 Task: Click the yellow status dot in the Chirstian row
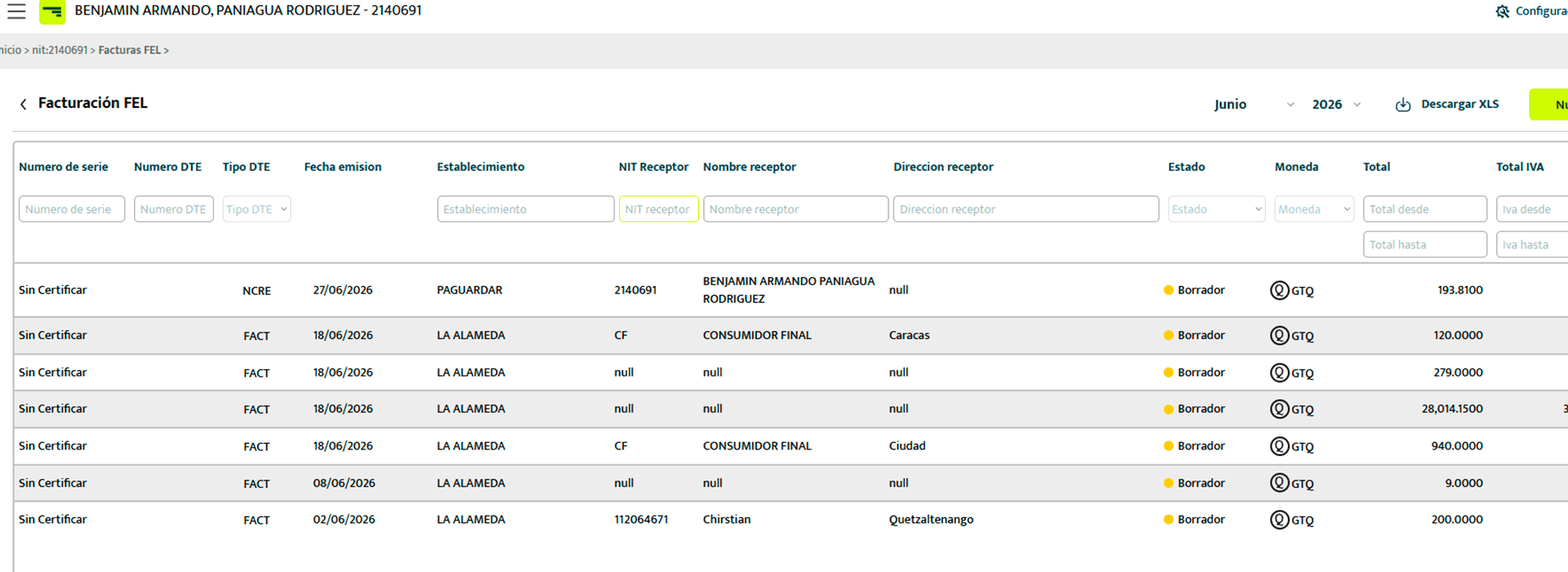pos(1169,520)
